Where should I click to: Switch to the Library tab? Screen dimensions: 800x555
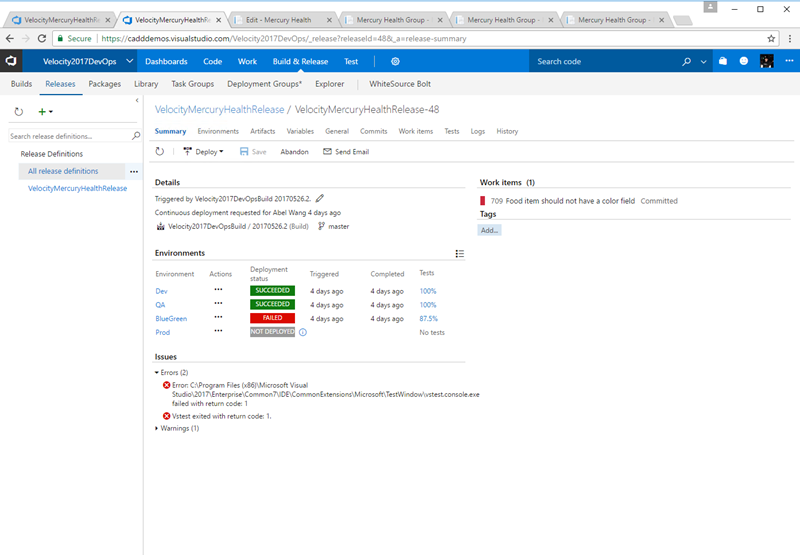(x=146, y=84)
